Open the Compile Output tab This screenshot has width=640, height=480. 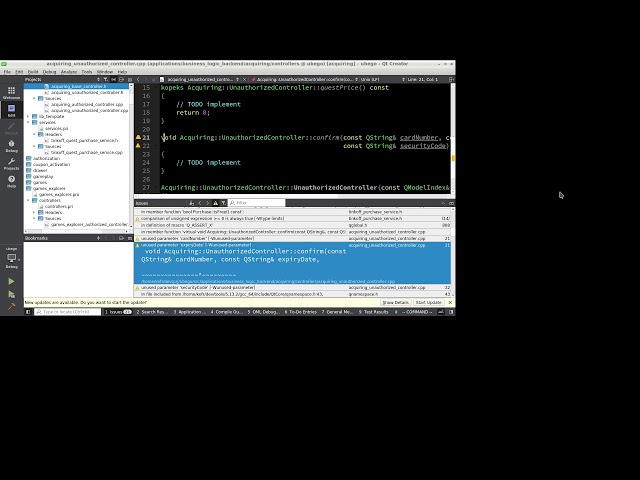227,312
